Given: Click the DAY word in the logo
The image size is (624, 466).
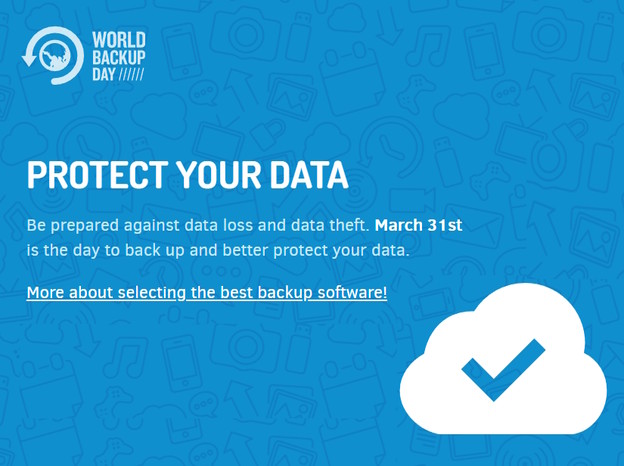Looking at the screenshot, I should (x=105, y=75).
